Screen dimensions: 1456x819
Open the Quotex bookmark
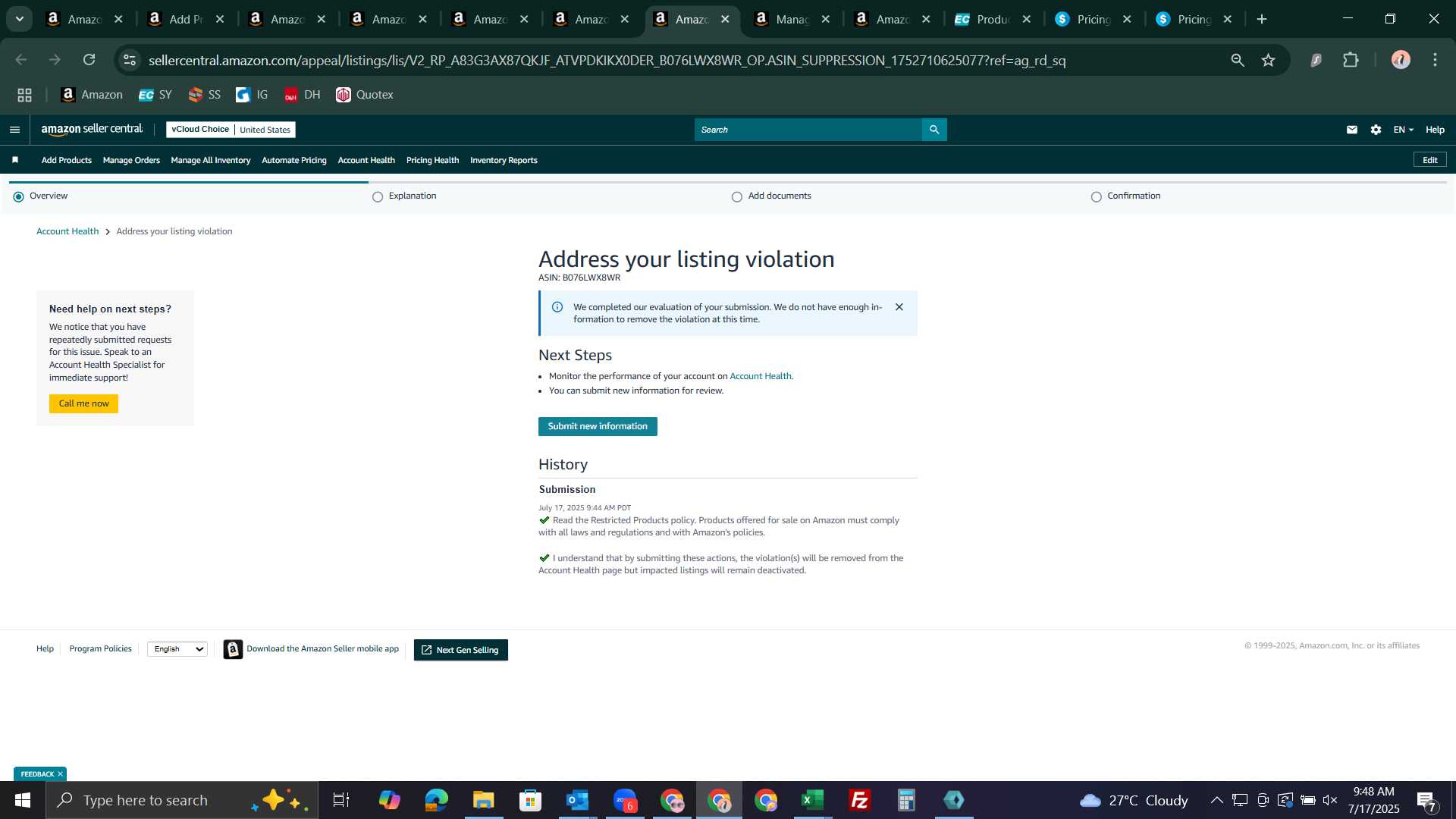(365, 95)
